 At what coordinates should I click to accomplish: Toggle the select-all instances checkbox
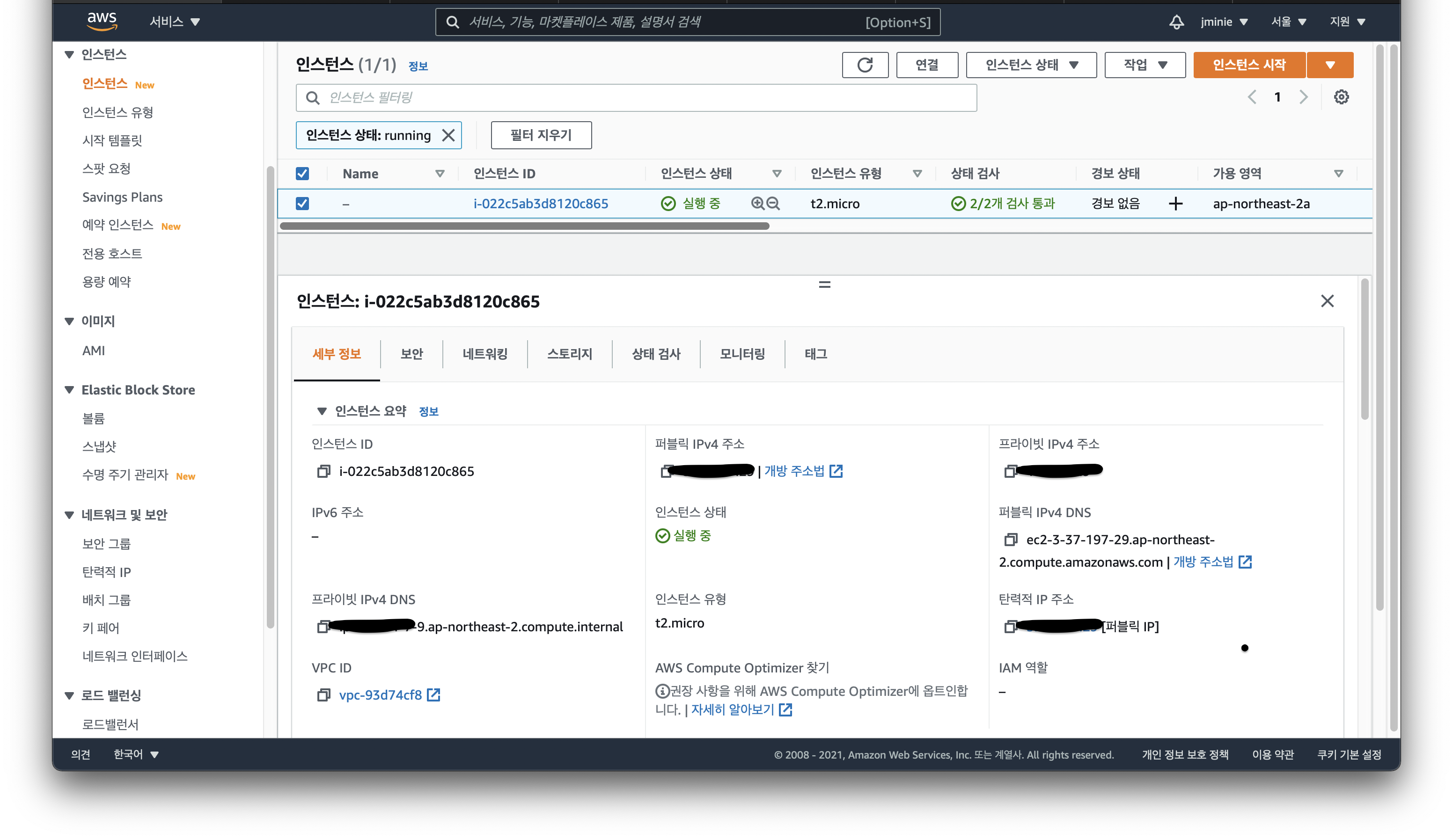[x=302, y=174]
